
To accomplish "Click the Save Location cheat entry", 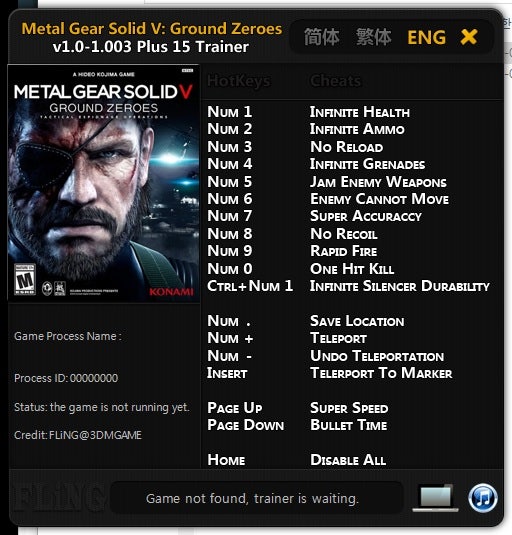I will coord(357,321).
